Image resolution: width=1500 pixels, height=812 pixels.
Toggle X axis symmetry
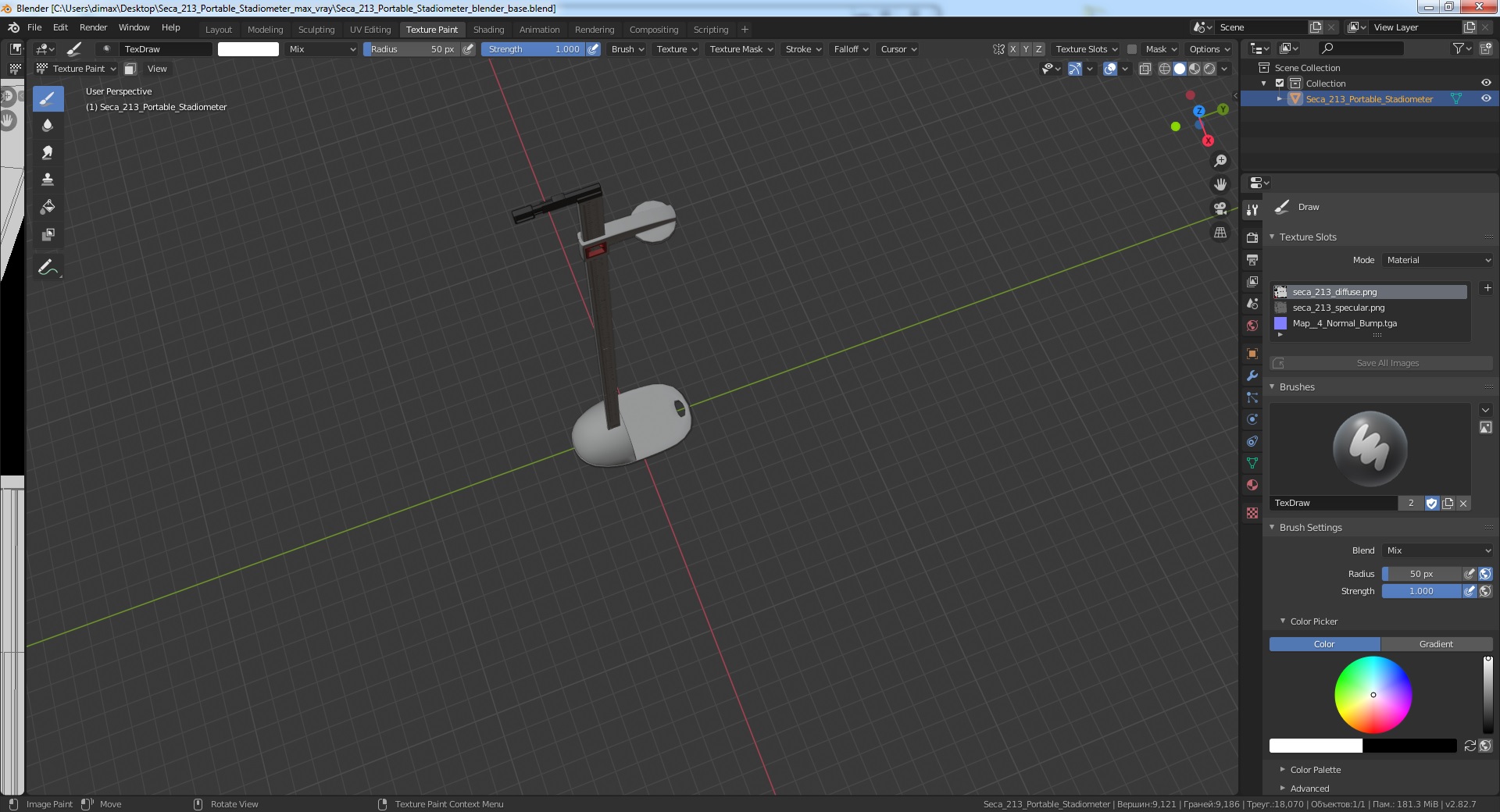point(1013,49)
